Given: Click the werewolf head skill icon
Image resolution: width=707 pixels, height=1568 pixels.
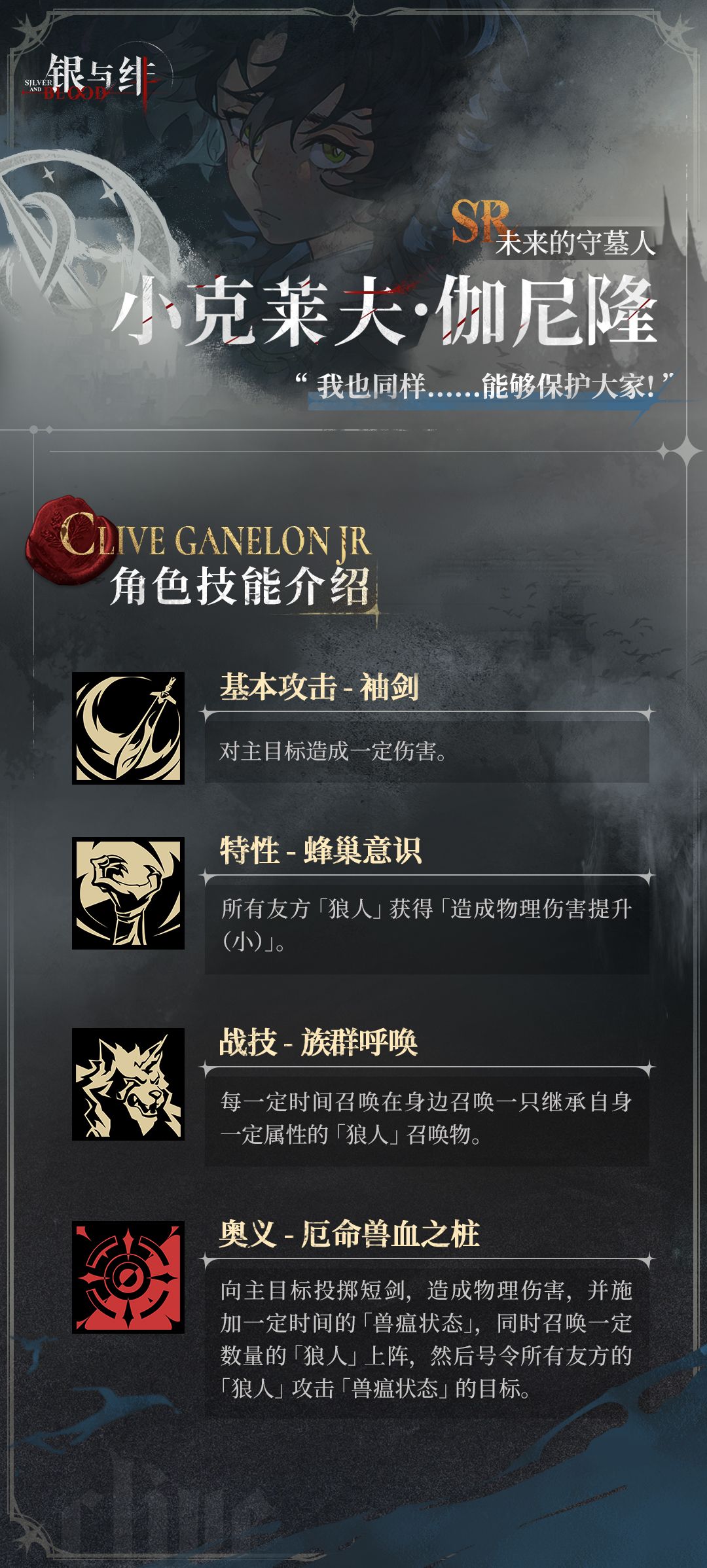Looking at the screenshot, I should coord(128,1084).
